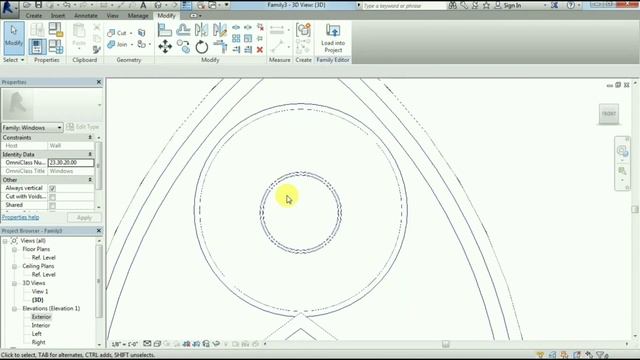Open Family Category and Parameters
640x360 pixels.
point(56,30)
